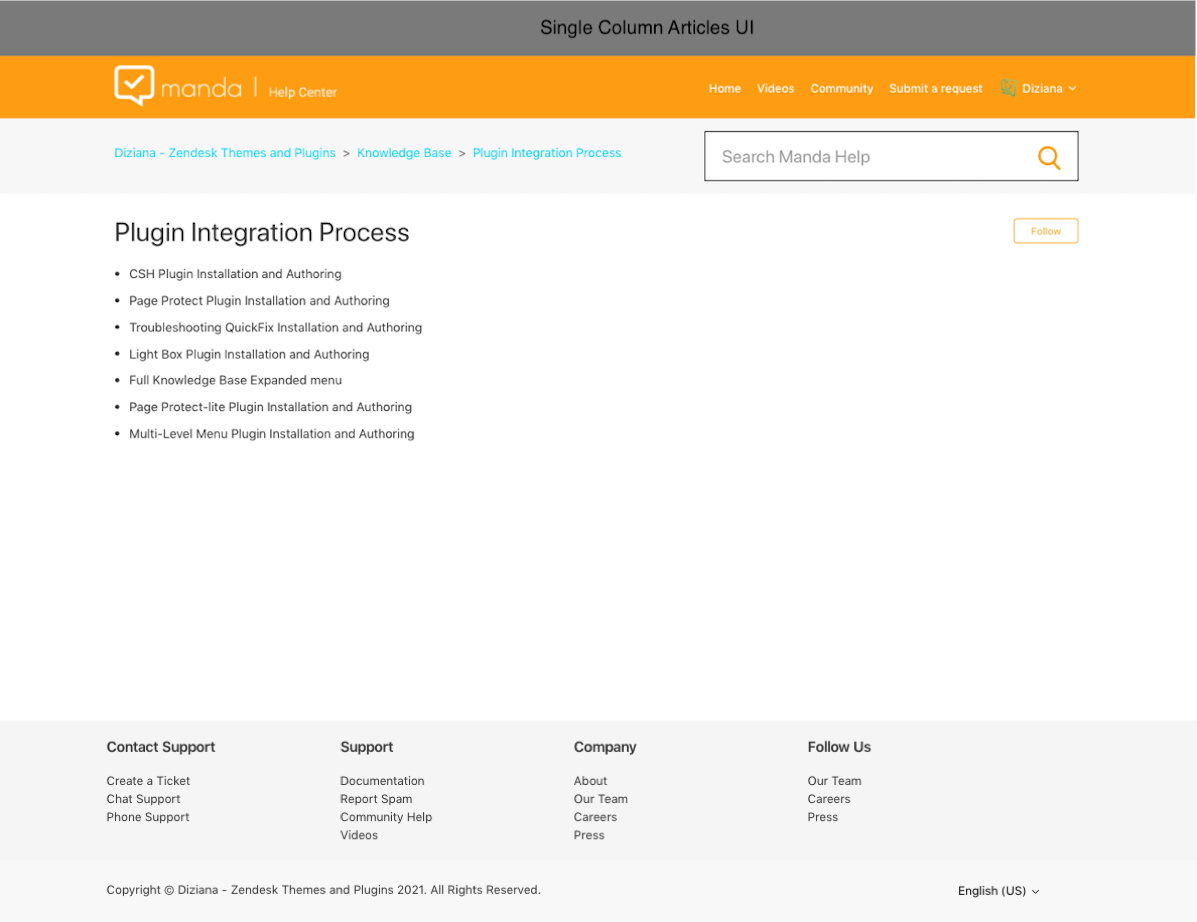The height and width of the screenshot is (922, 1197).
Task: Open Diziana - Zendesk Themes and Plugins breadcrumb
Action: 224,153
